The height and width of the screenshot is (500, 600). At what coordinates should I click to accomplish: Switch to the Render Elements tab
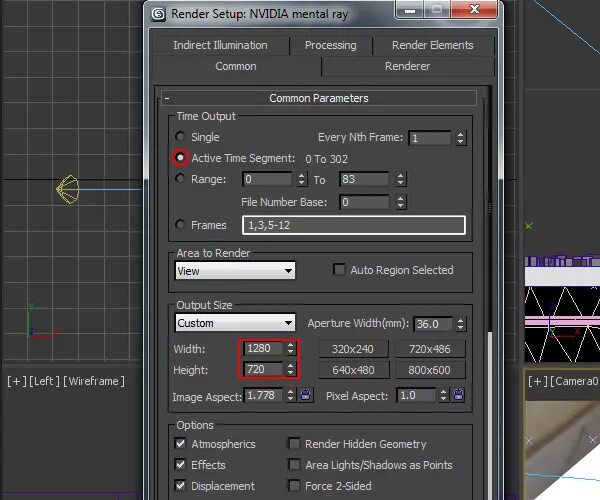click(433, 45)
